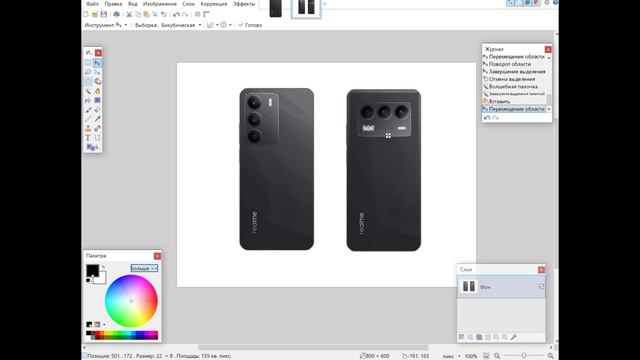This screenshot has height=360, width=640.
Task: Select the Magic Wand tool
Action: pyautogui.click(x=88, y=91)
